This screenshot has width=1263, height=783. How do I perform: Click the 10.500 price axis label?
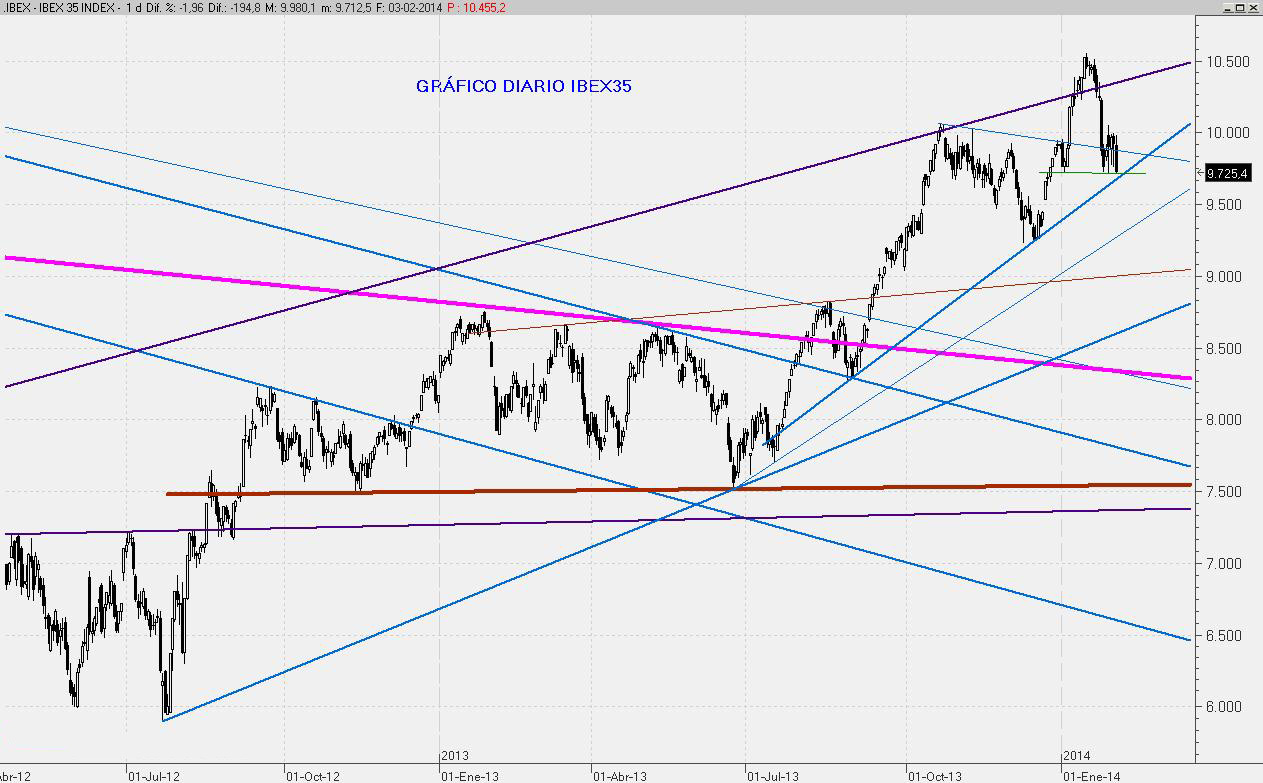1225,62
